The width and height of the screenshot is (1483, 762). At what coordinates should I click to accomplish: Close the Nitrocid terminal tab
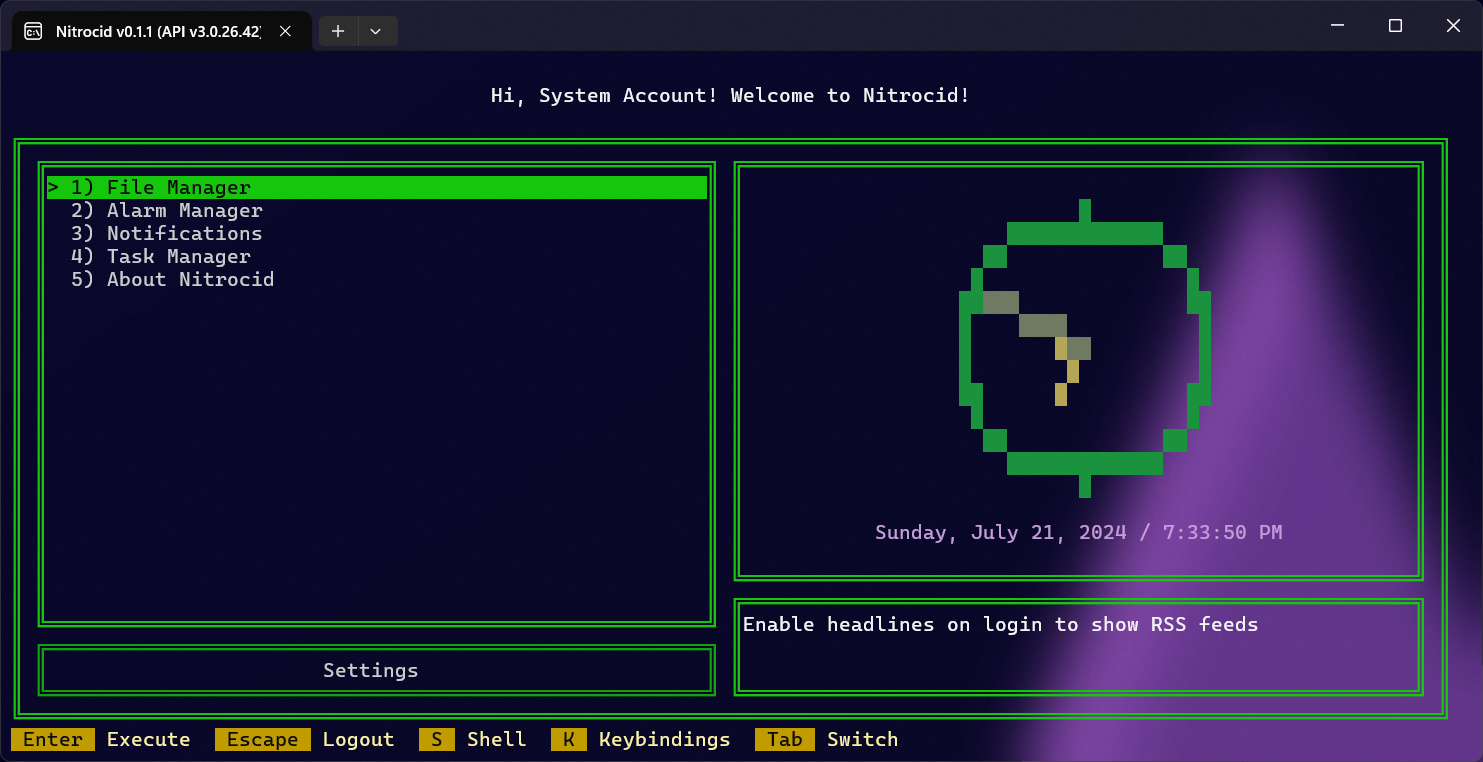tap(285, 31)
